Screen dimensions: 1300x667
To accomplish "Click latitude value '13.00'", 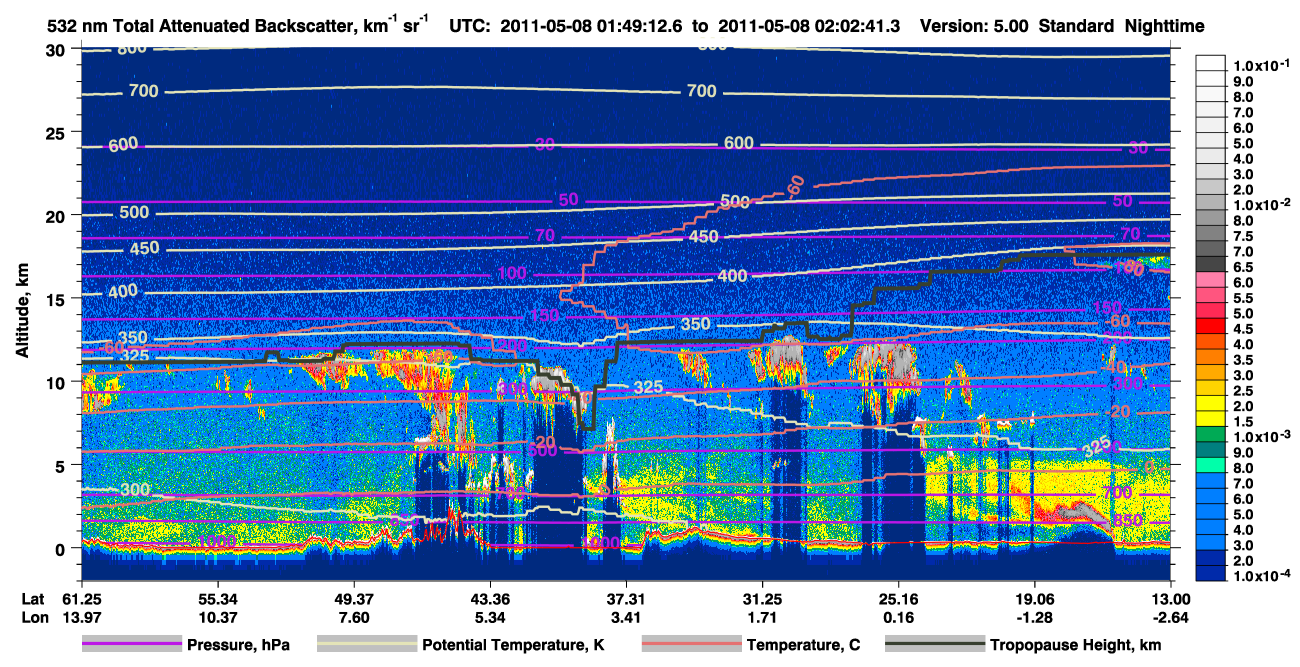I will coord(1171,598).
